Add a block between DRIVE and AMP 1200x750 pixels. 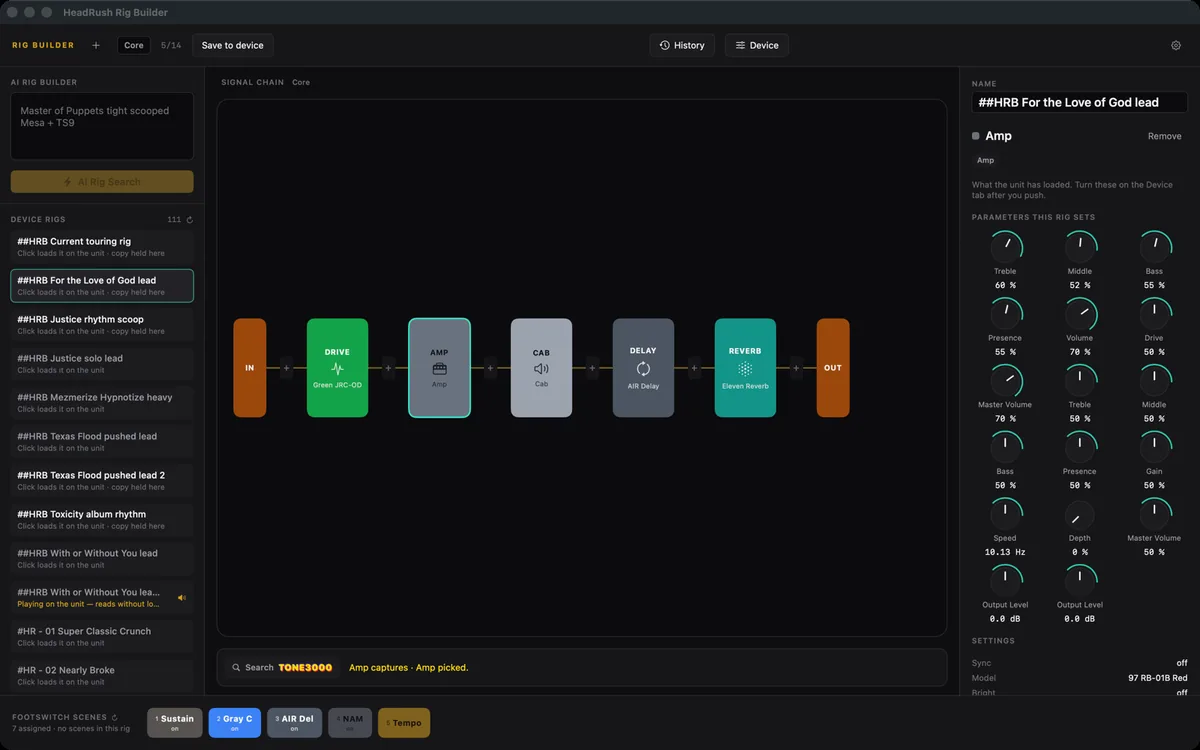[388, 368]
